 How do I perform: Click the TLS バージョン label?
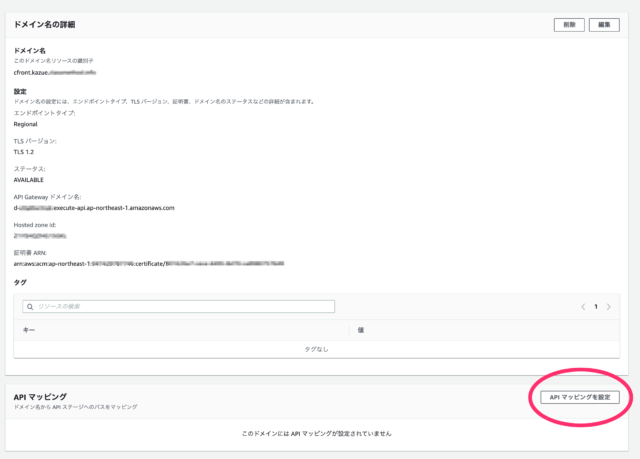point(35,141)
